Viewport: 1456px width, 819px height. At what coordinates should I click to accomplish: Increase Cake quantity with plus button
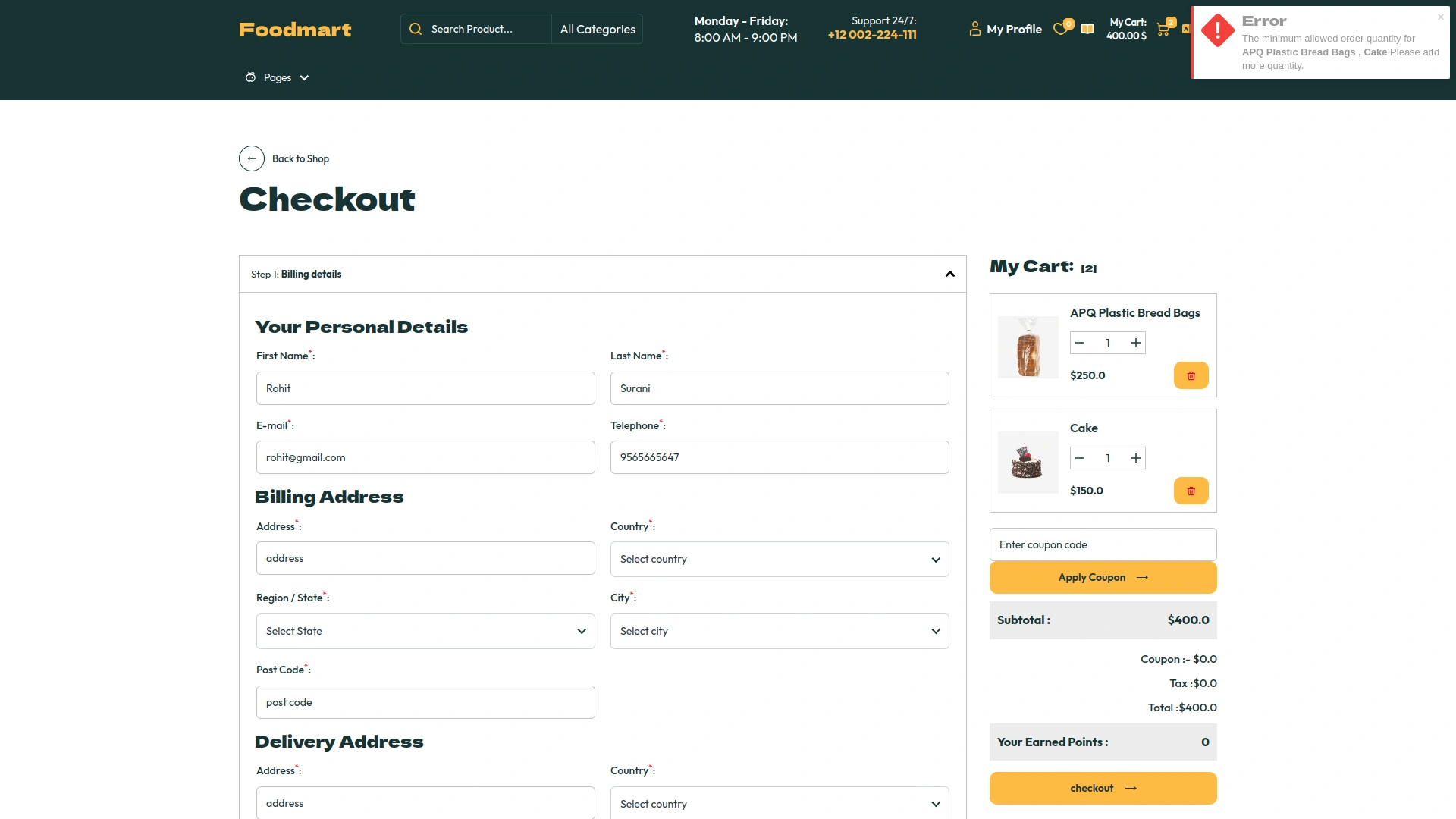pos(1135,458)
